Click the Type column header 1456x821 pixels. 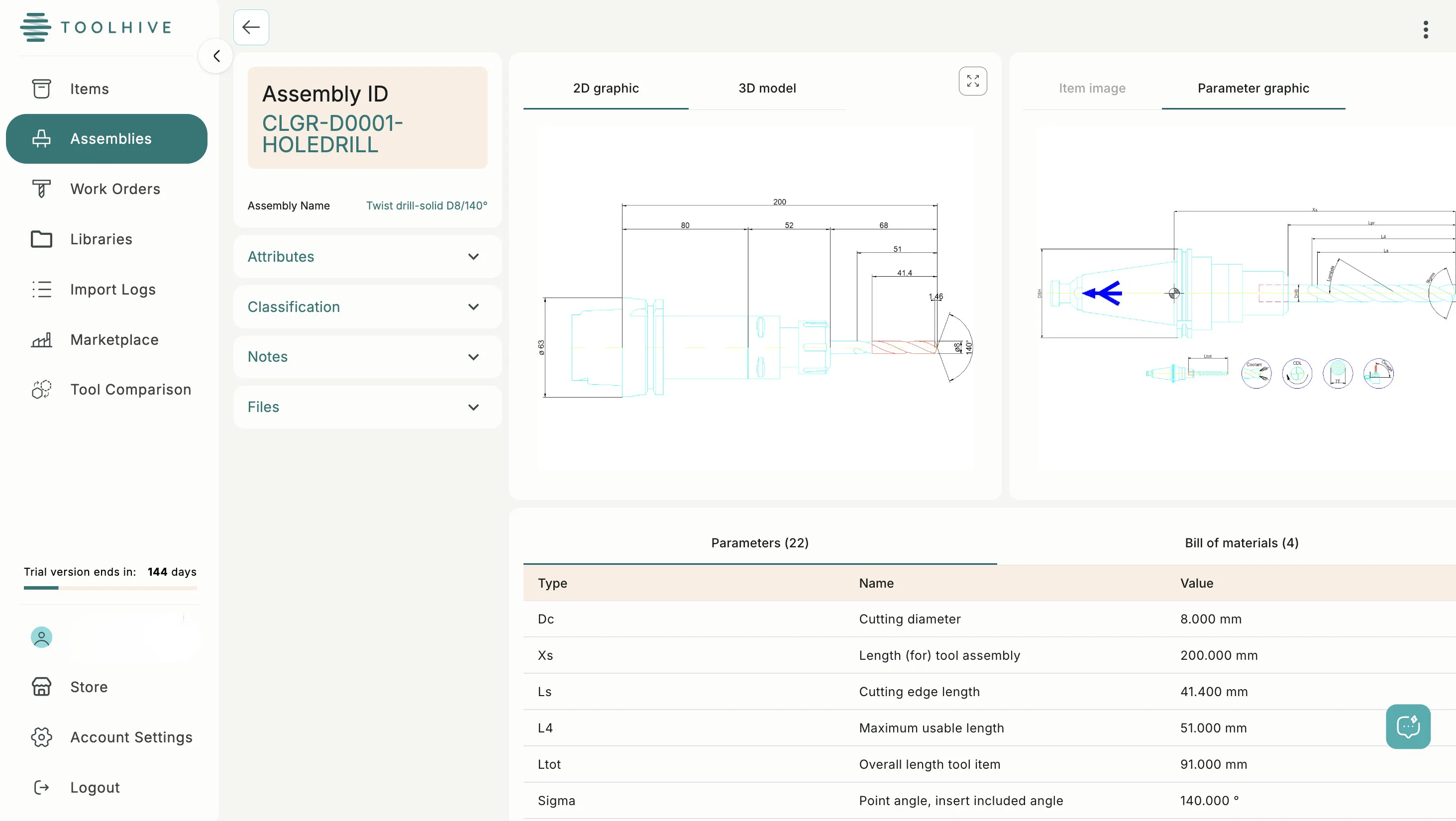tap(552, 583)
